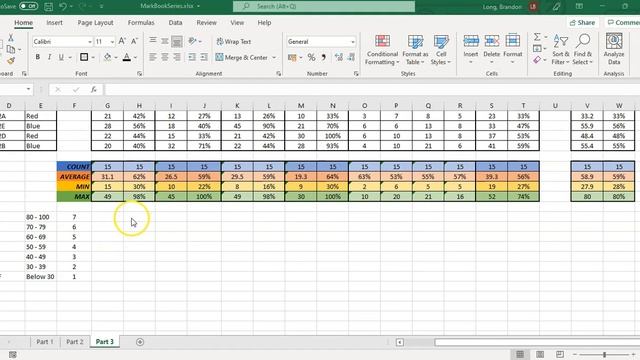Click in the Search box
The width and height of the screenshot is (640, 360).
coord(324,6)
